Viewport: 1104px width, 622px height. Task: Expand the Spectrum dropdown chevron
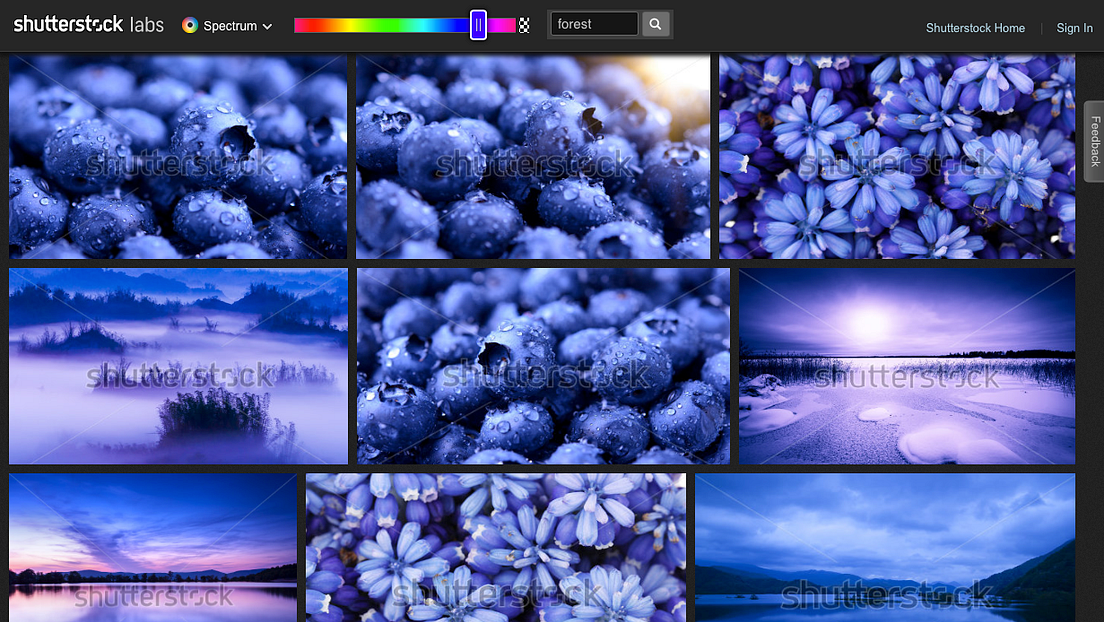pyautogui.click(x=267, y=26)
